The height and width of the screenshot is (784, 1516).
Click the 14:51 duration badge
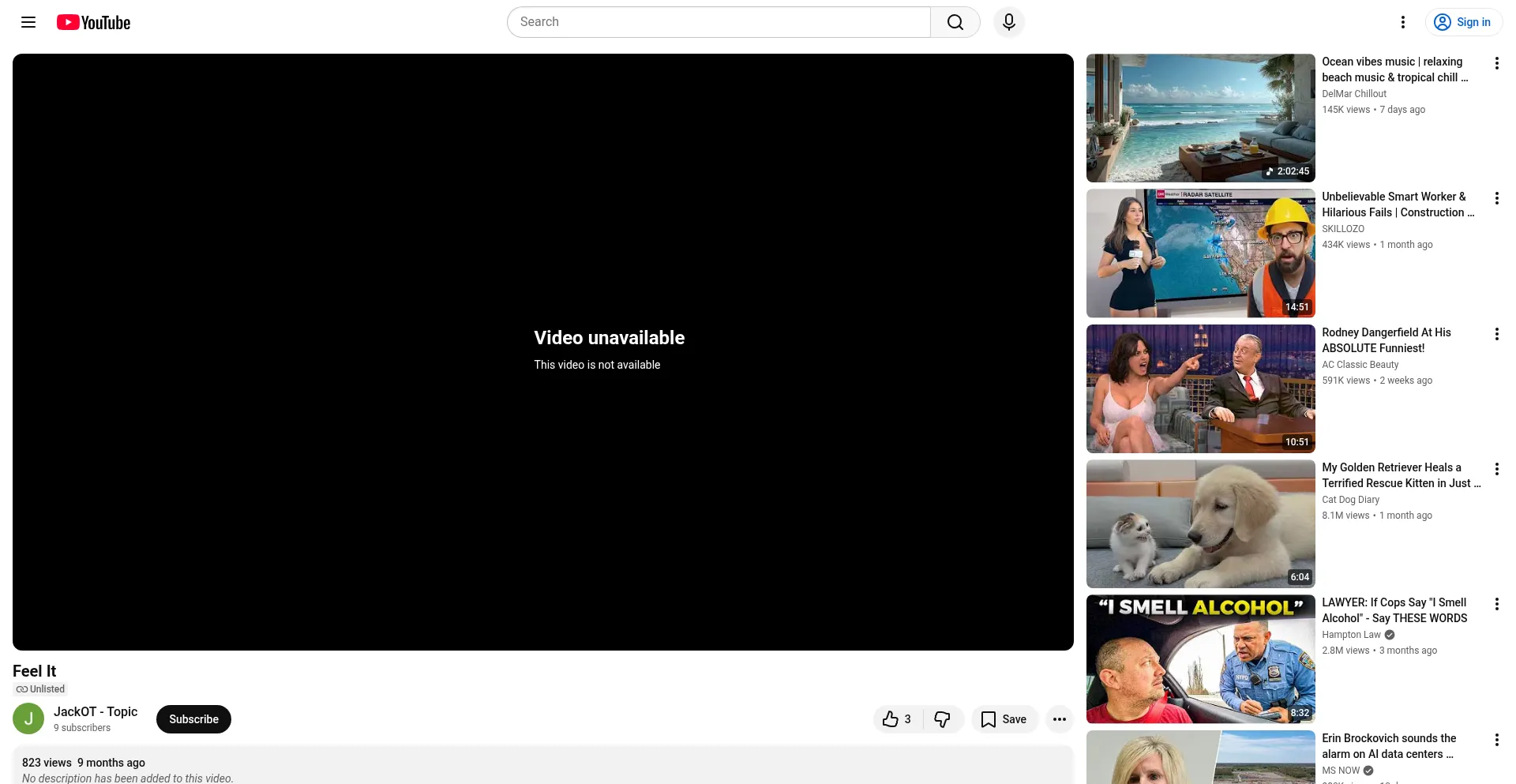(x=1297, y=307)
